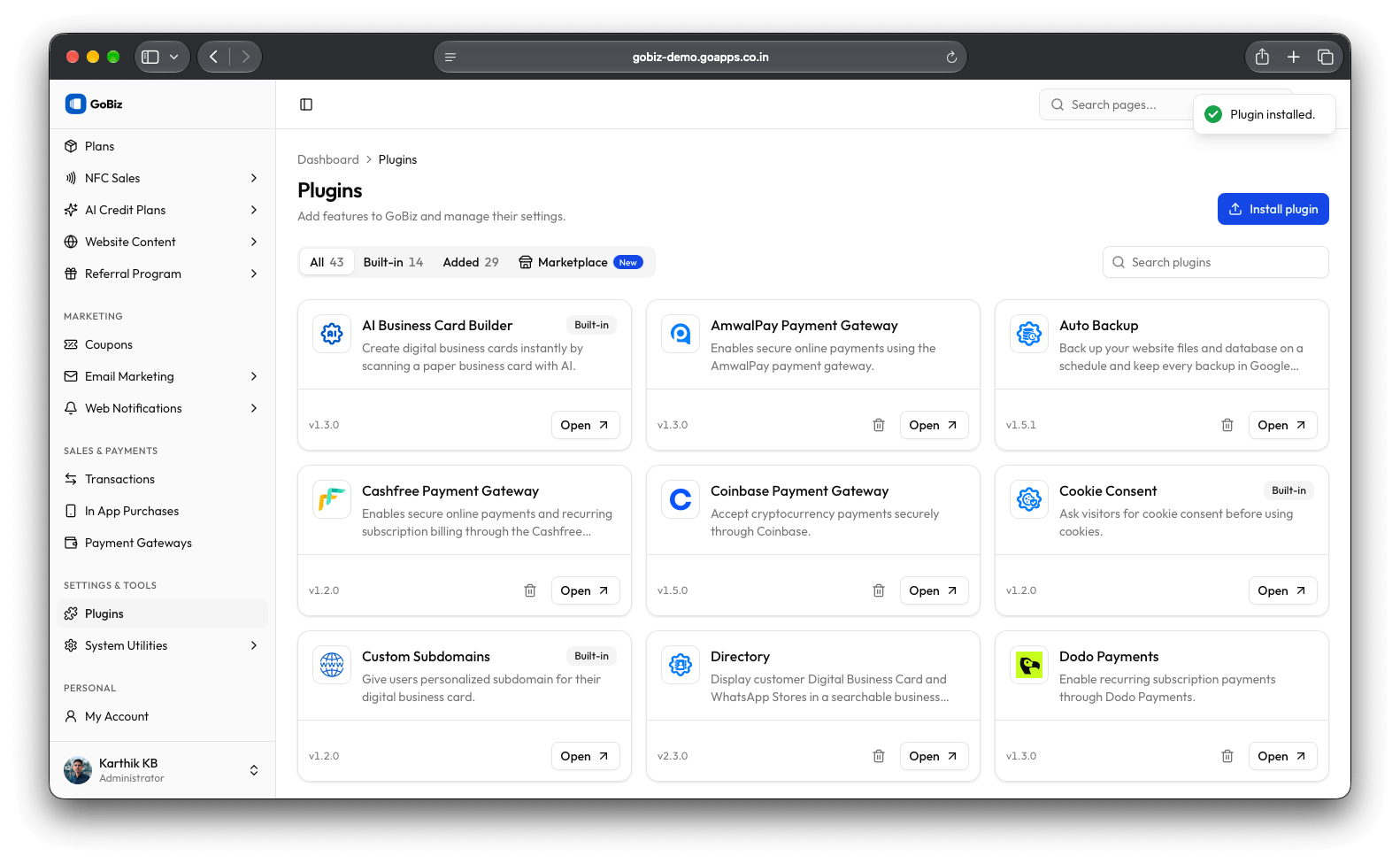Viewport: 1400px width, 864px height.
Task: Click the Dodo Payments logo
Action: point(1029,665)
